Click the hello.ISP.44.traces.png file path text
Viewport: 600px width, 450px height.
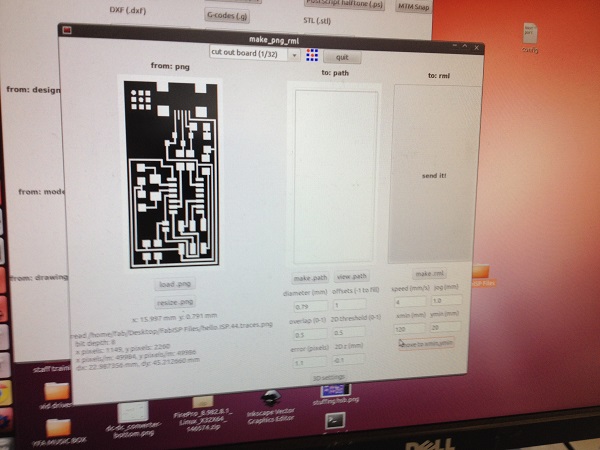pos(172,330)
